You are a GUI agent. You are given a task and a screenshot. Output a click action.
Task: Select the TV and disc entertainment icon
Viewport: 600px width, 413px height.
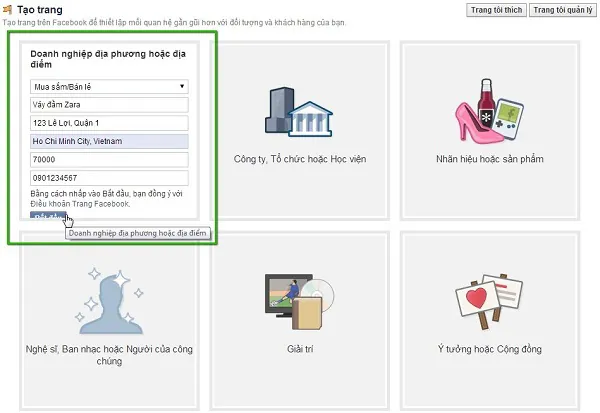[299, 302]
